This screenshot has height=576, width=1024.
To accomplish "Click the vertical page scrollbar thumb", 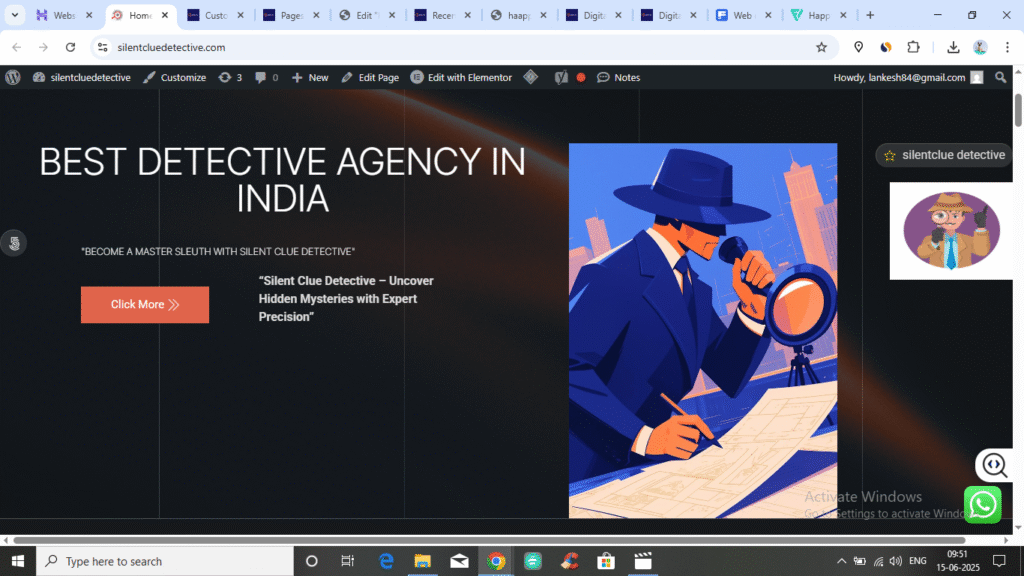I will point(1018,110).
